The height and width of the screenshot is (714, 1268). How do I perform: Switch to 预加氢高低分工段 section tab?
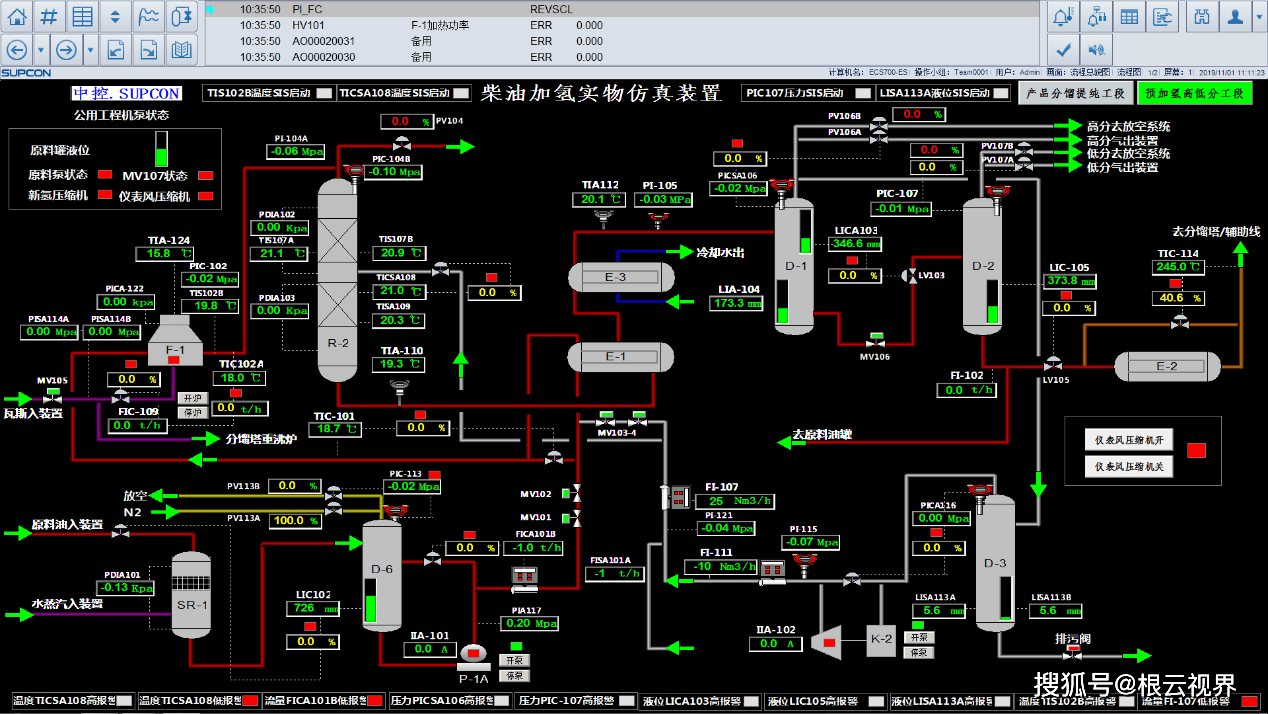point(1194,93)
